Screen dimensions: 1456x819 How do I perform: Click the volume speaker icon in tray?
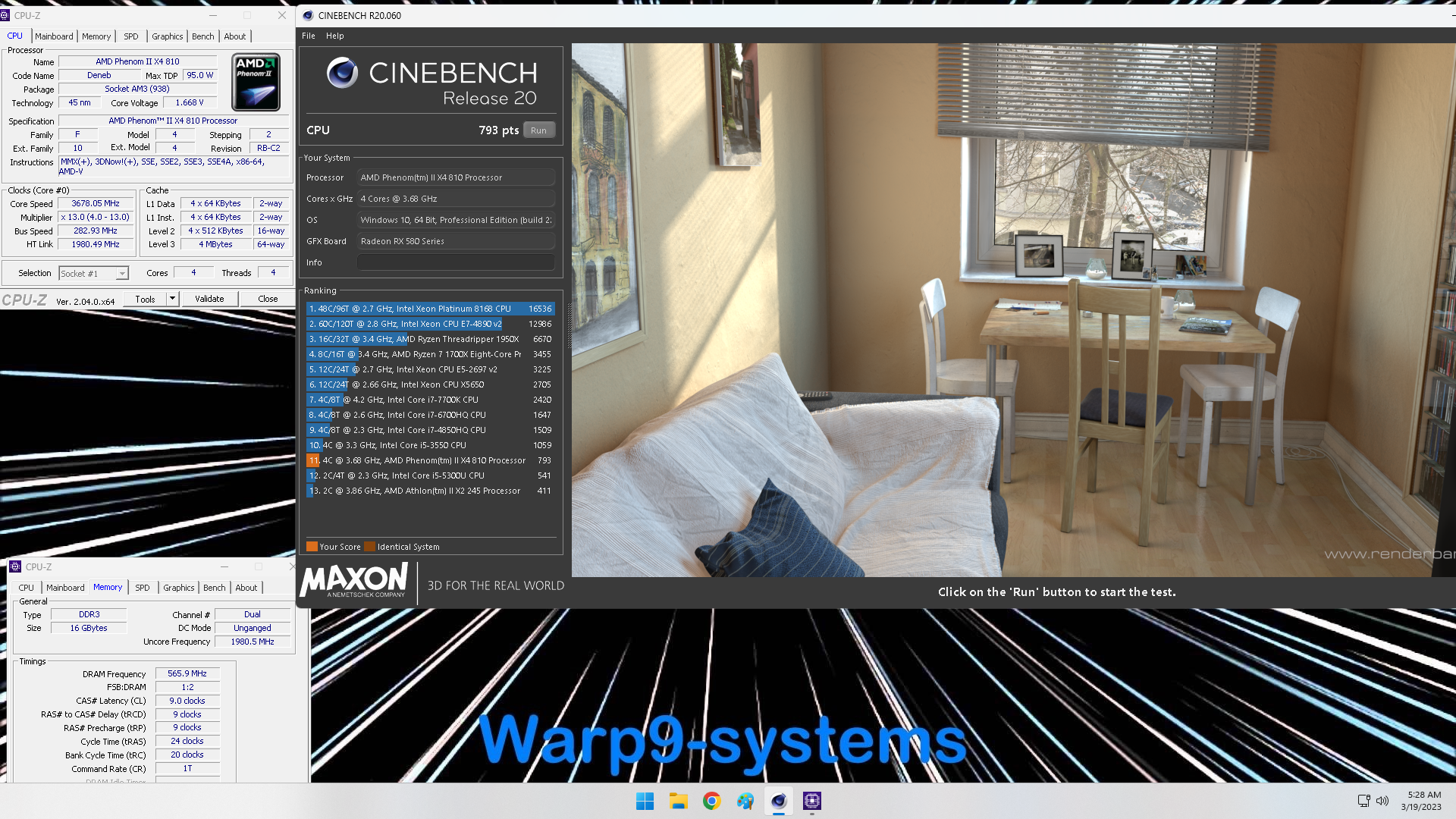[1382, 801]
